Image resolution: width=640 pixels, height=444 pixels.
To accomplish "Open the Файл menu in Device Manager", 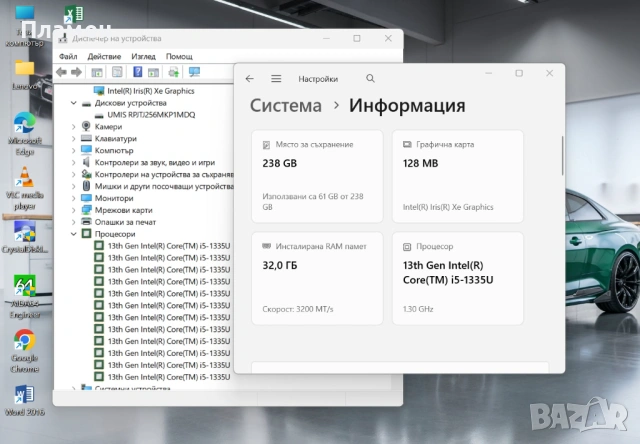I will [66, 56].
